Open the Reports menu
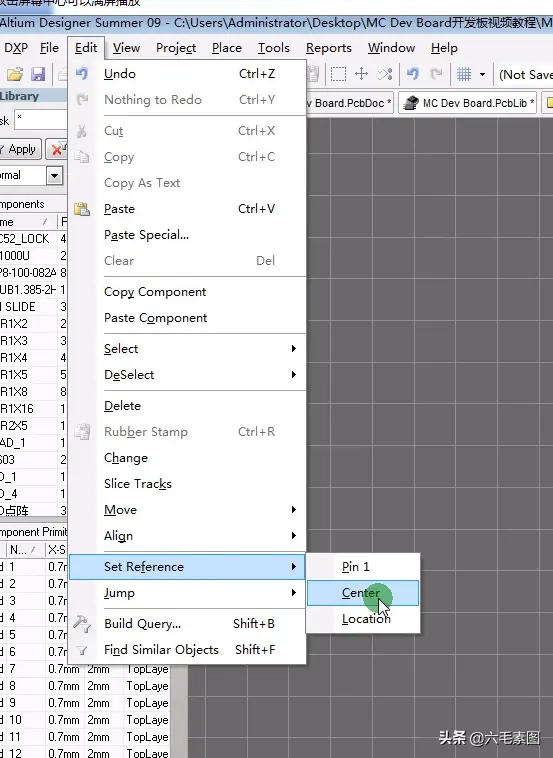Viewport: 553px width, 758px height. (329, 48)
